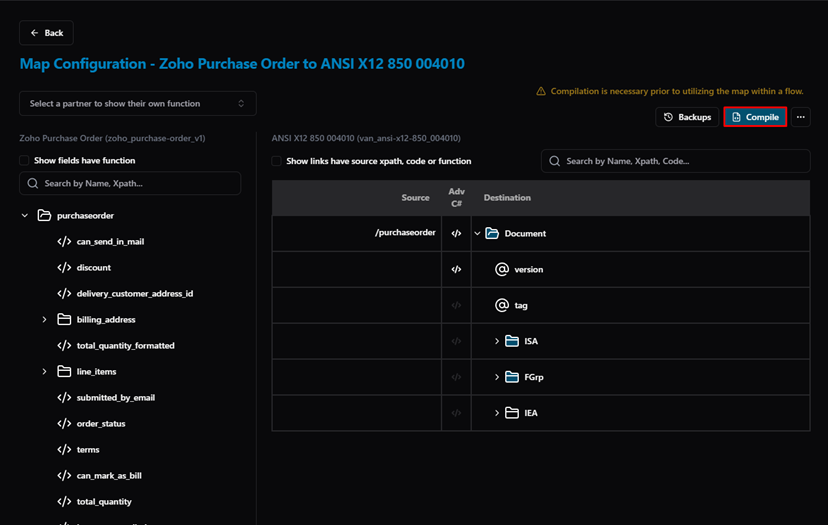Select the total_quantity_formatted field

pyautogui.click(x=126, y=345)
